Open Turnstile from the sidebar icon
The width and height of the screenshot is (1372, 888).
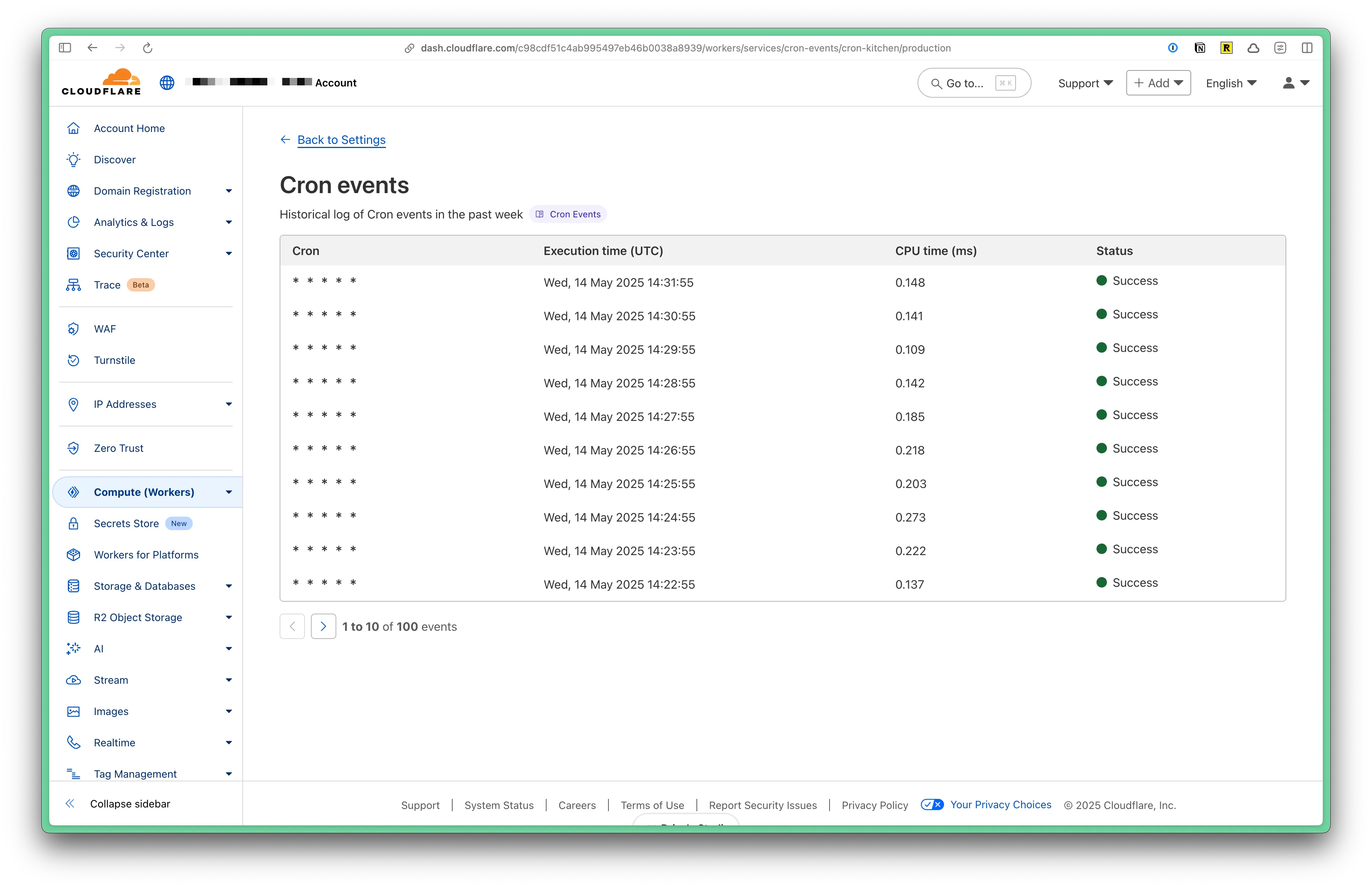pos(73,360)
